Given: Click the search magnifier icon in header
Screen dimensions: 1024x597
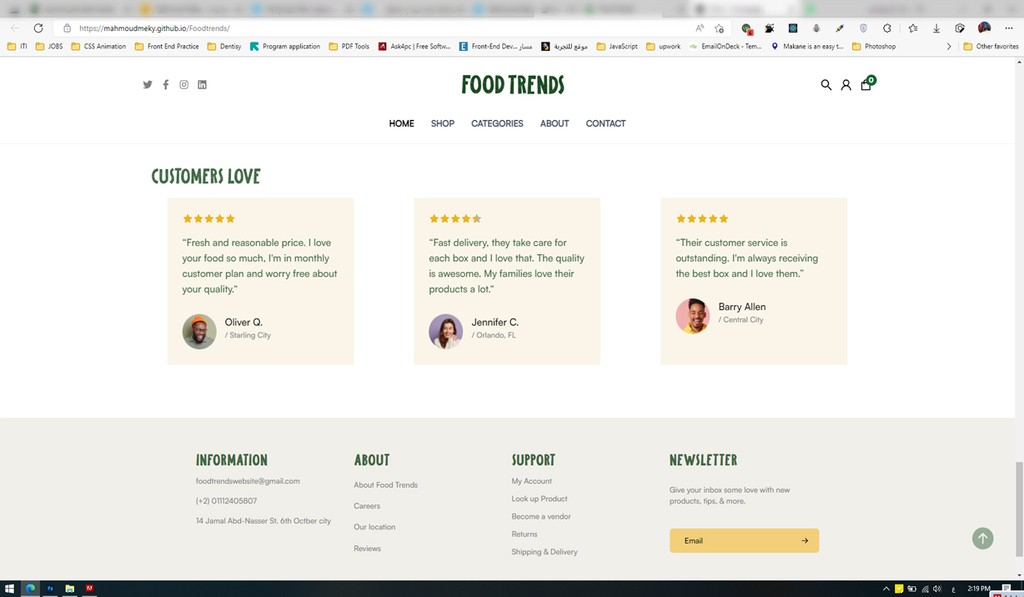Looking at the screenshot, I should click(826, 84).
